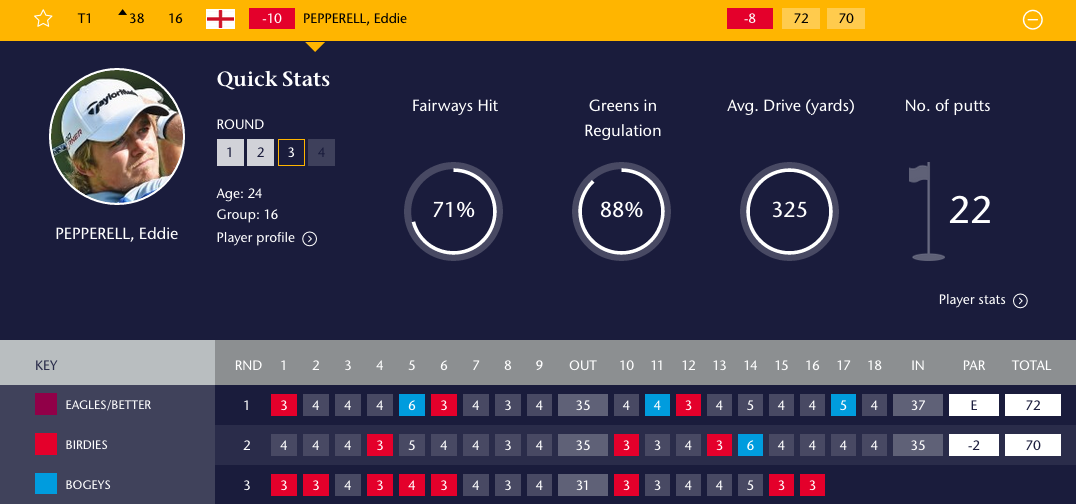The width and height of the screenshot is (1076, 504).
Task: Click the arrow icon beside Player stats
Action: pyautogui.click(x=1020, y=300)
